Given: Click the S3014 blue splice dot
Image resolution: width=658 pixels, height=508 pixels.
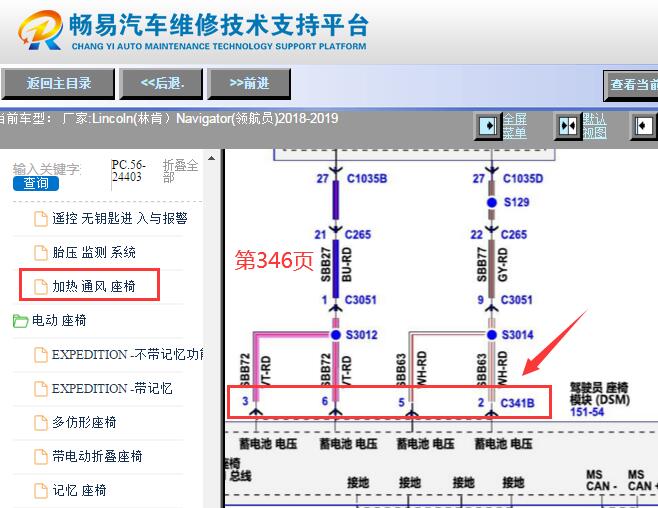Looking at the screenshot, I should pyautogui.click(x=491, y=335).
